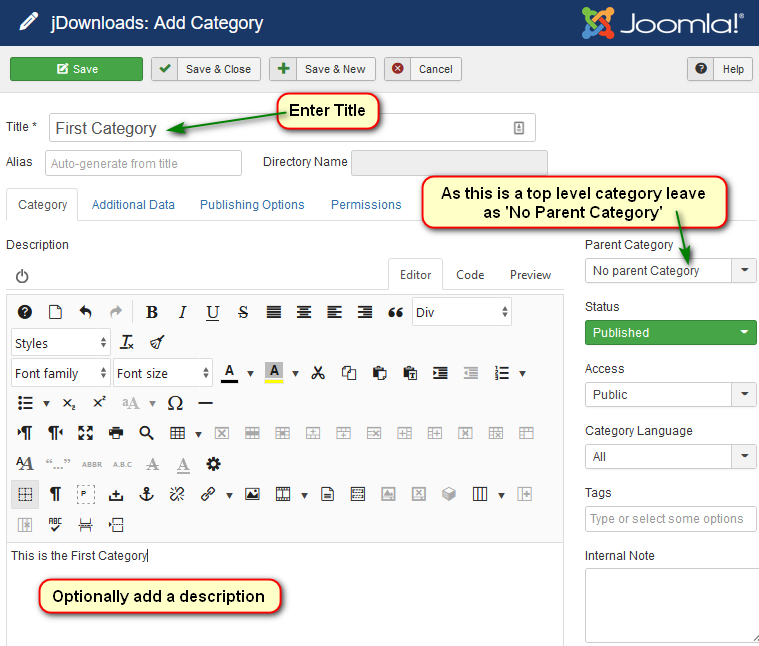The height and width of the screenshot is (646, 759).
Task: Click the editor Help question-mark icon
Action: [x=25, y=312]
